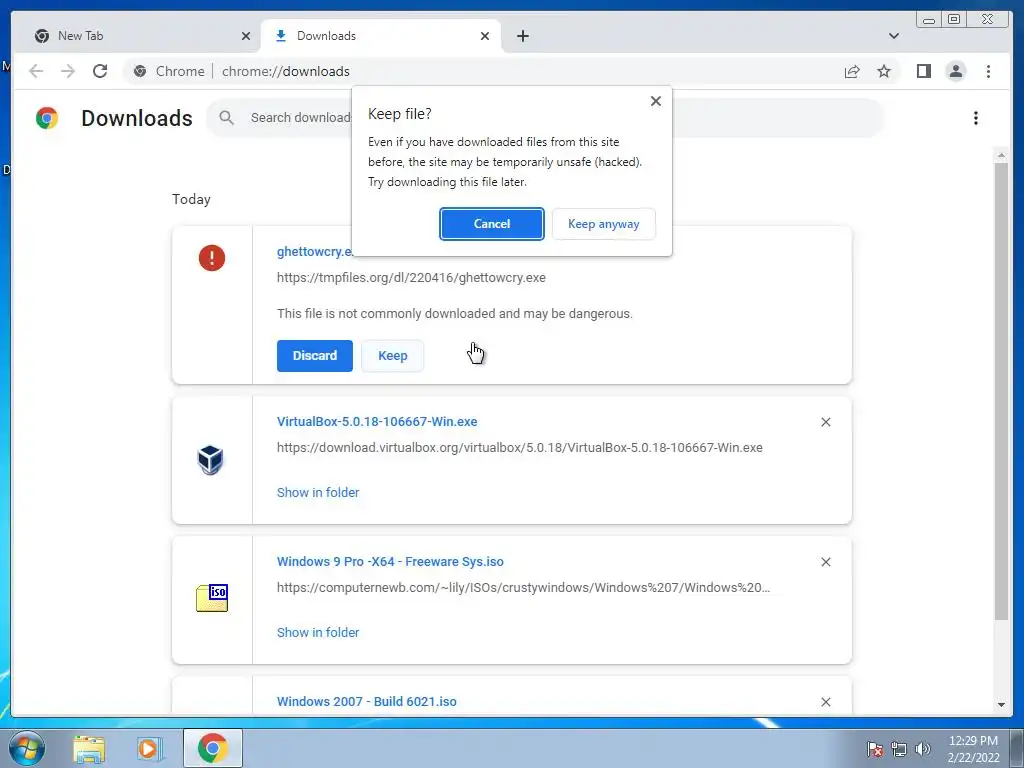Open the profile avatar menu

click(x=955, y=71)
